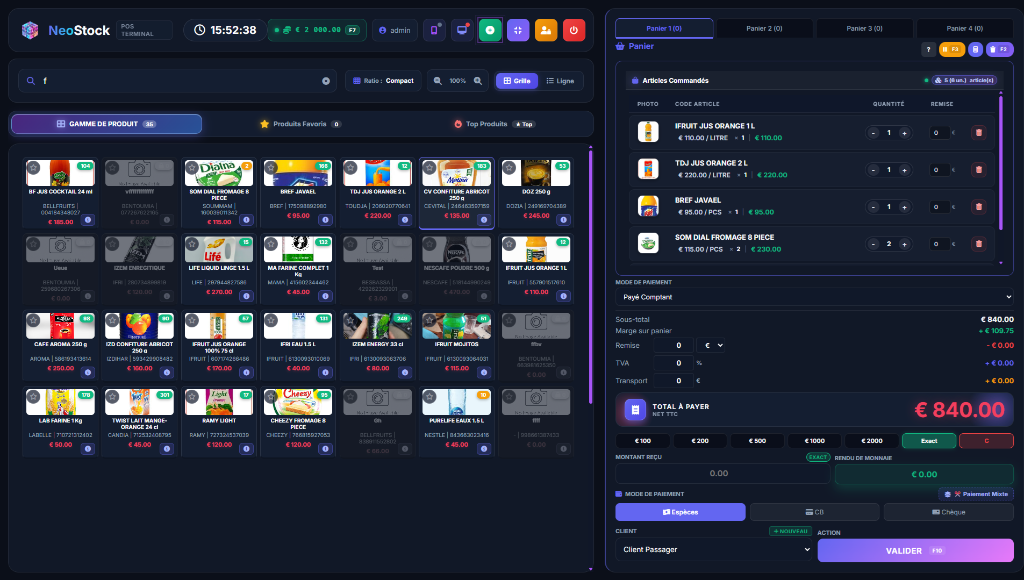
Task: Delete IFRUIT JUS ORANGE 1 L from cart
Action: pos(978,133)
